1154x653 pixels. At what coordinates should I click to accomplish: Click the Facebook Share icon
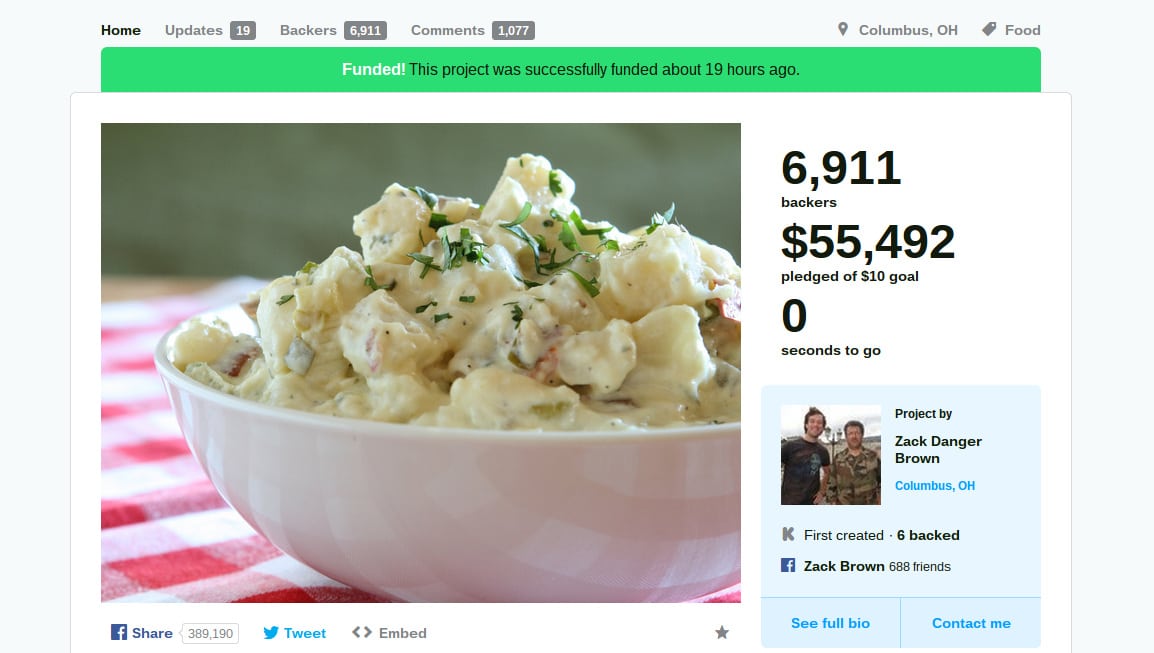[118, 632]
